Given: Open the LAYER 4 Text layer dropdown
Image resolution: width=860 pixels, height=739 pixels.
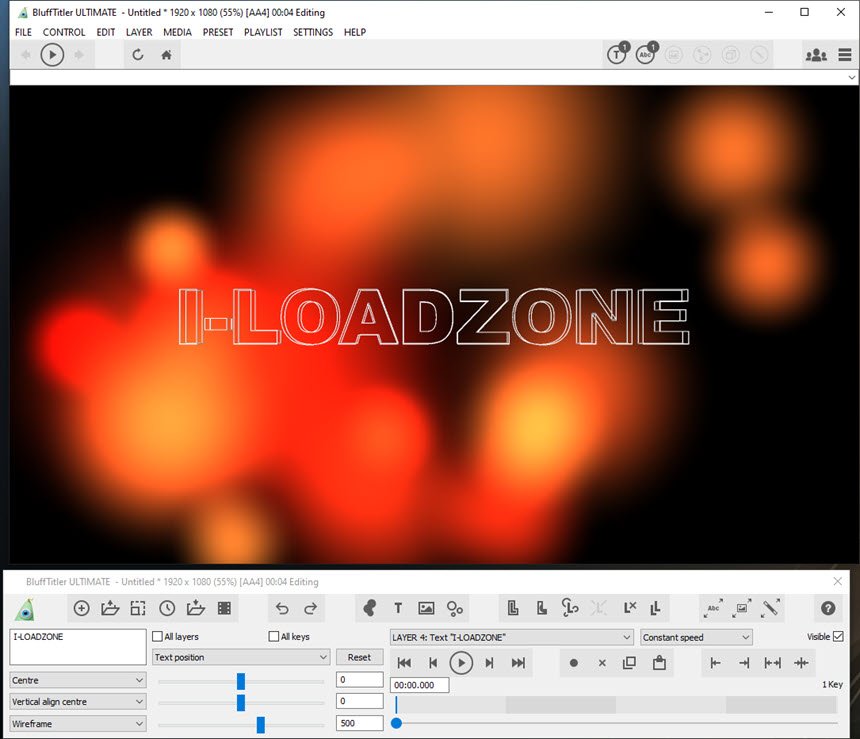Looking at the screenshot, I should tap(512, 638).
